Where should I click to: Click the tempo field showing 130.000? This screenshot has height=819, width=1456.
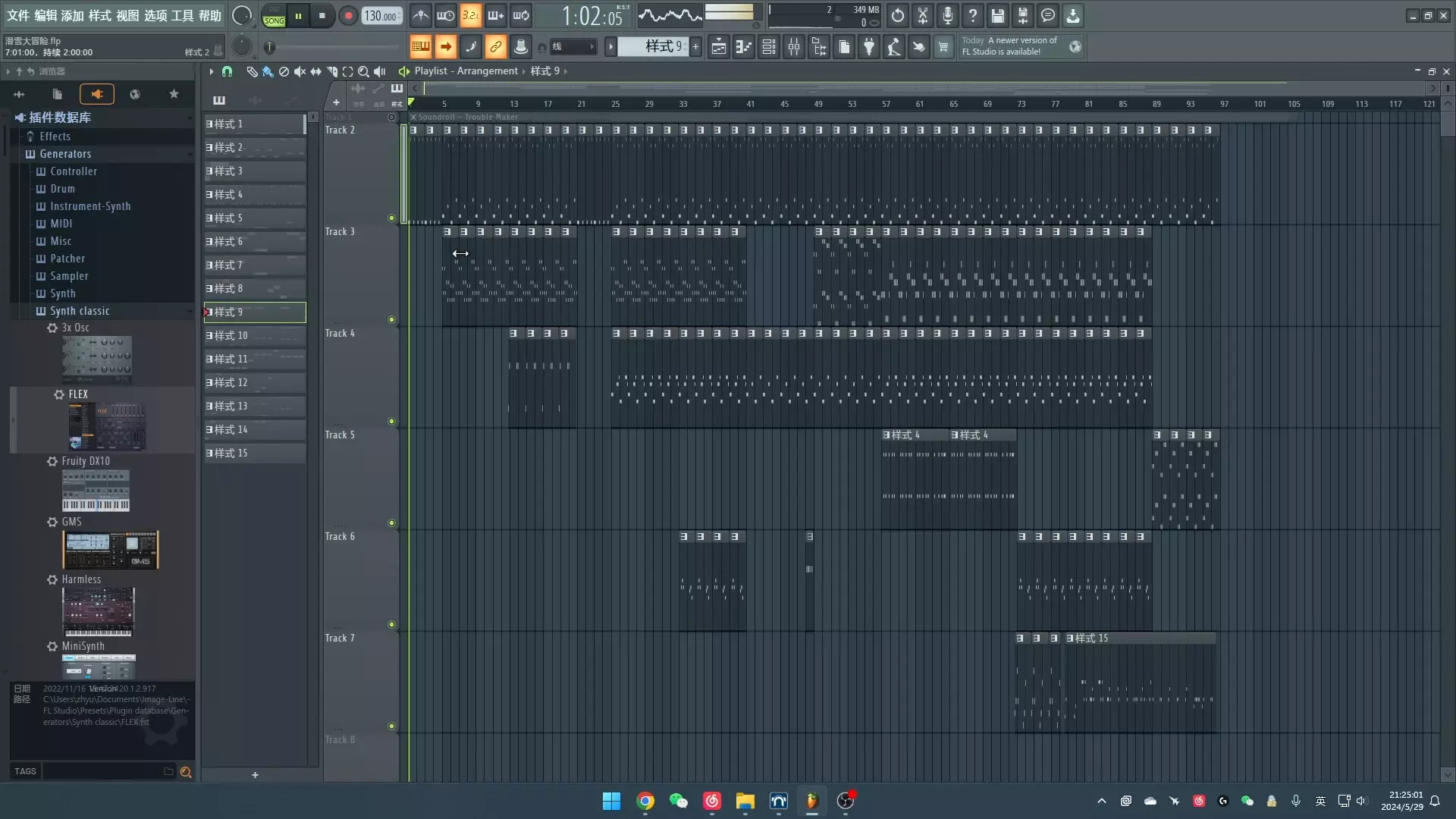(x=381, y=16)
